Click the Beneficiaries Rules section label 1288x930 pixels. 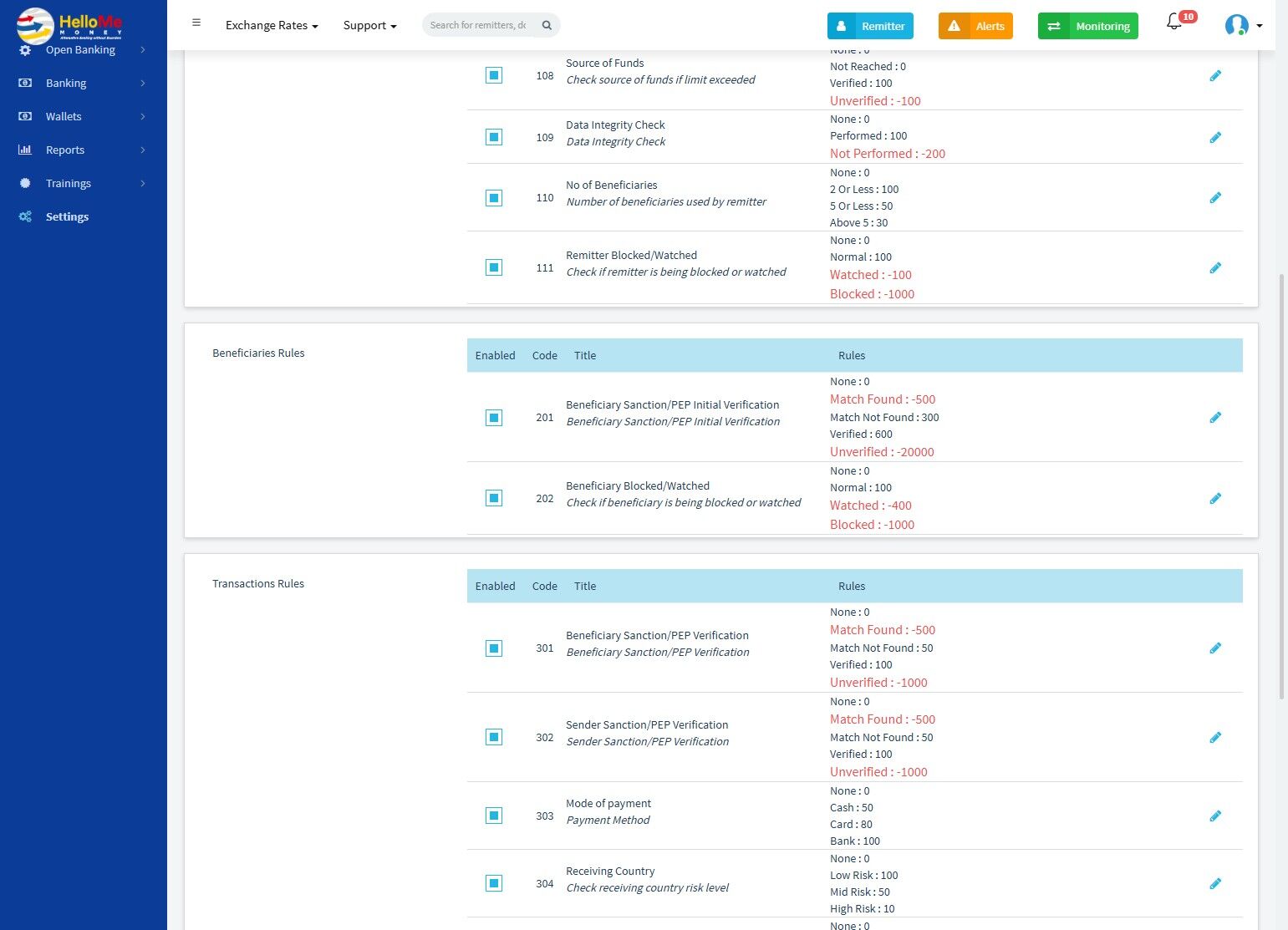(258, 353)
